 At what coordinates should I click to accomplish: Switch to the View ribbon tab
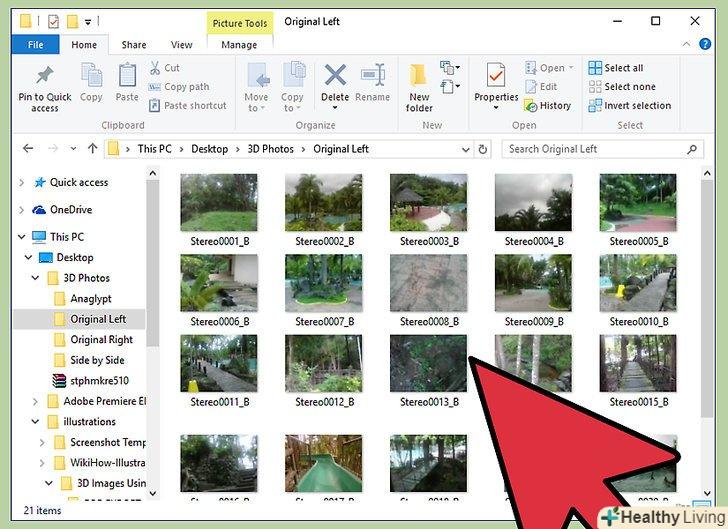(181, 45)
